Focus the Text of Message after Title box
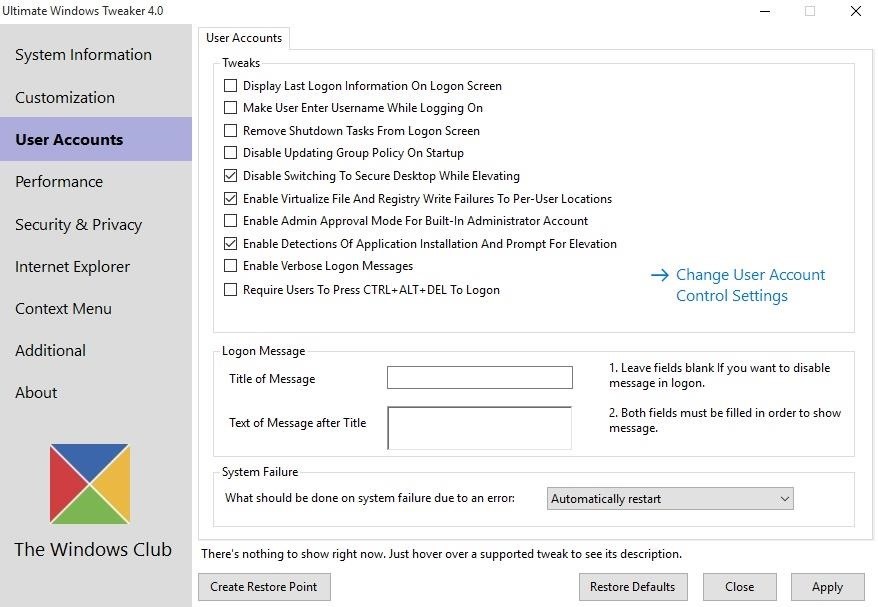 480,428
